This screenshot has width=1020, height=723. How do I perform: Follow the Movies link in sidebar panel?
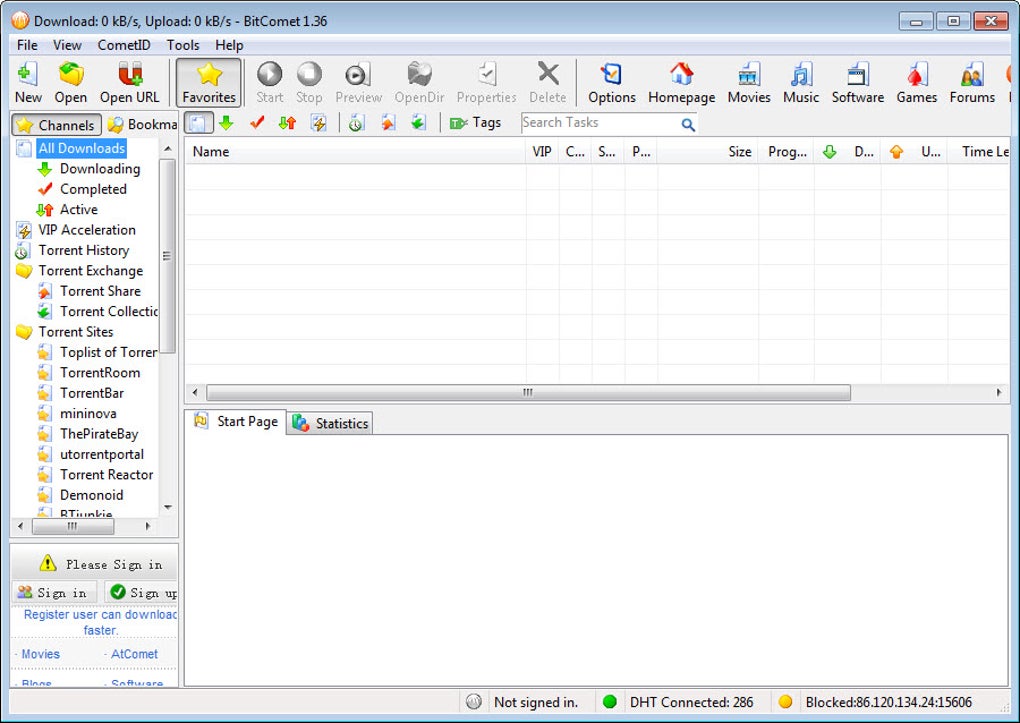40,654
